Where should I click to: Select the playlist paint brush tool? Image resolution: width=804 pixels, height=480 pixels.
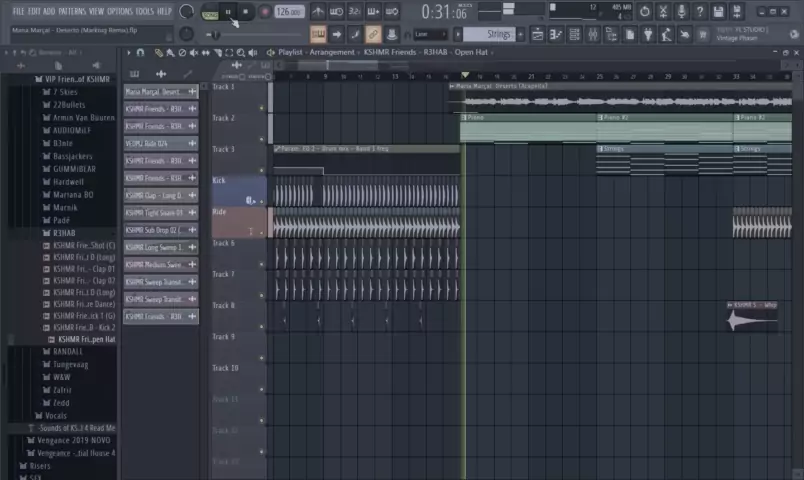coord(170,52)
